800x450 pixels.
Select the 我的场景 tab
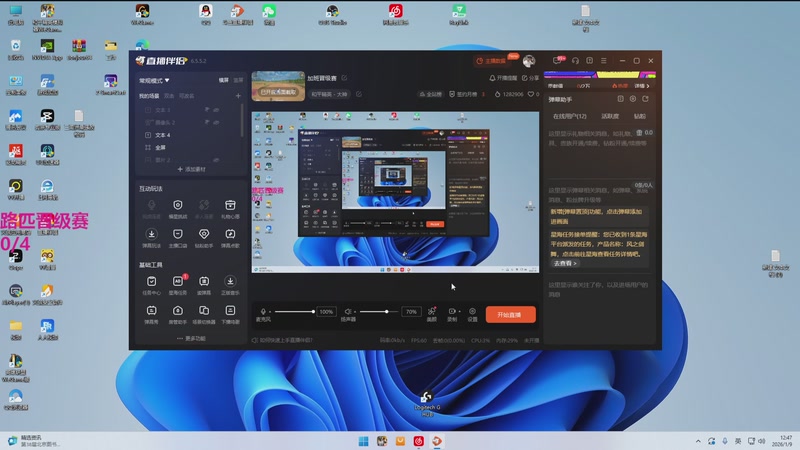[x=149, y=96]
